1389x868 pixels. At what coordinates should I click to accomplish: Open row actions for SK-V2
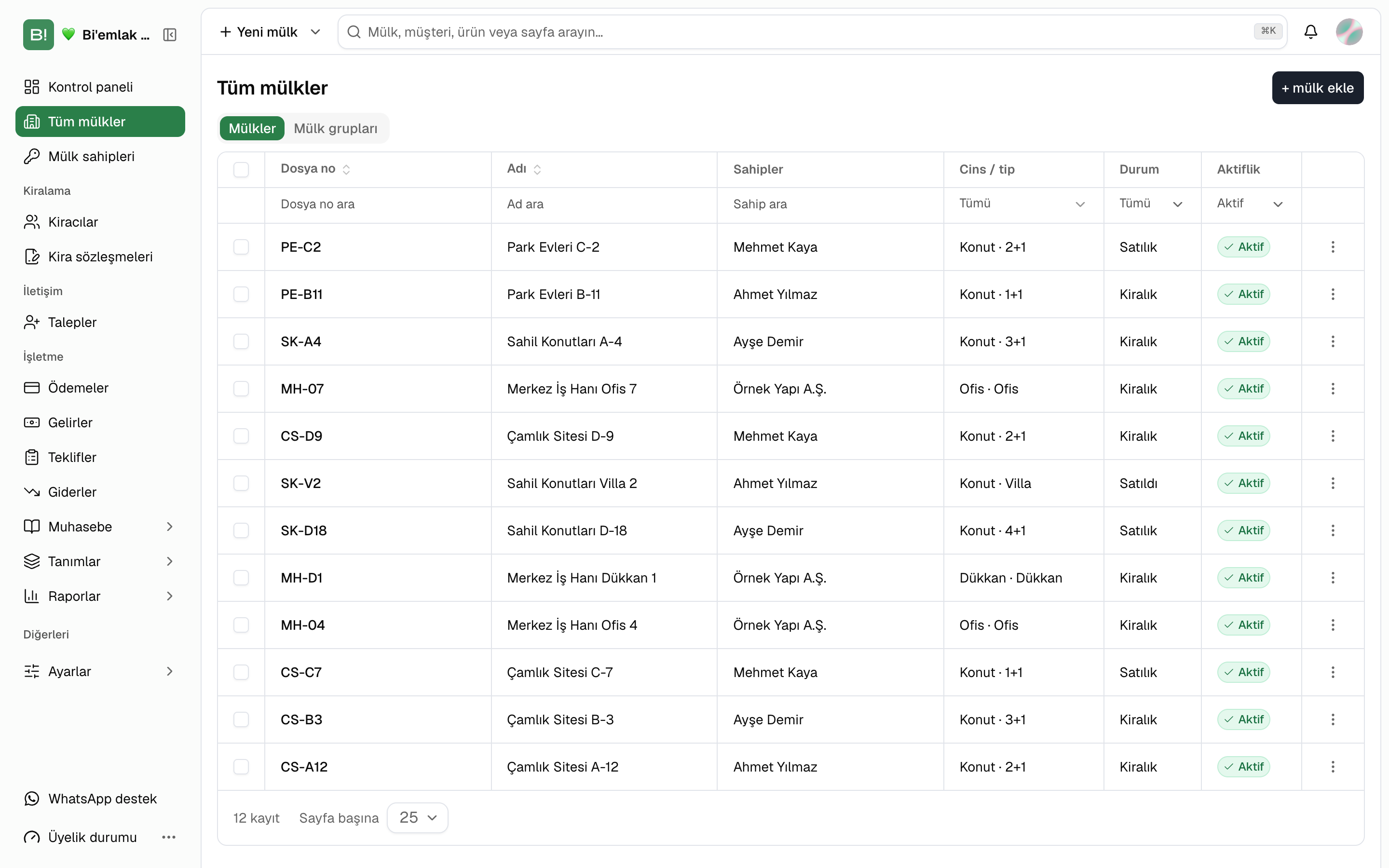[1333, 483]
